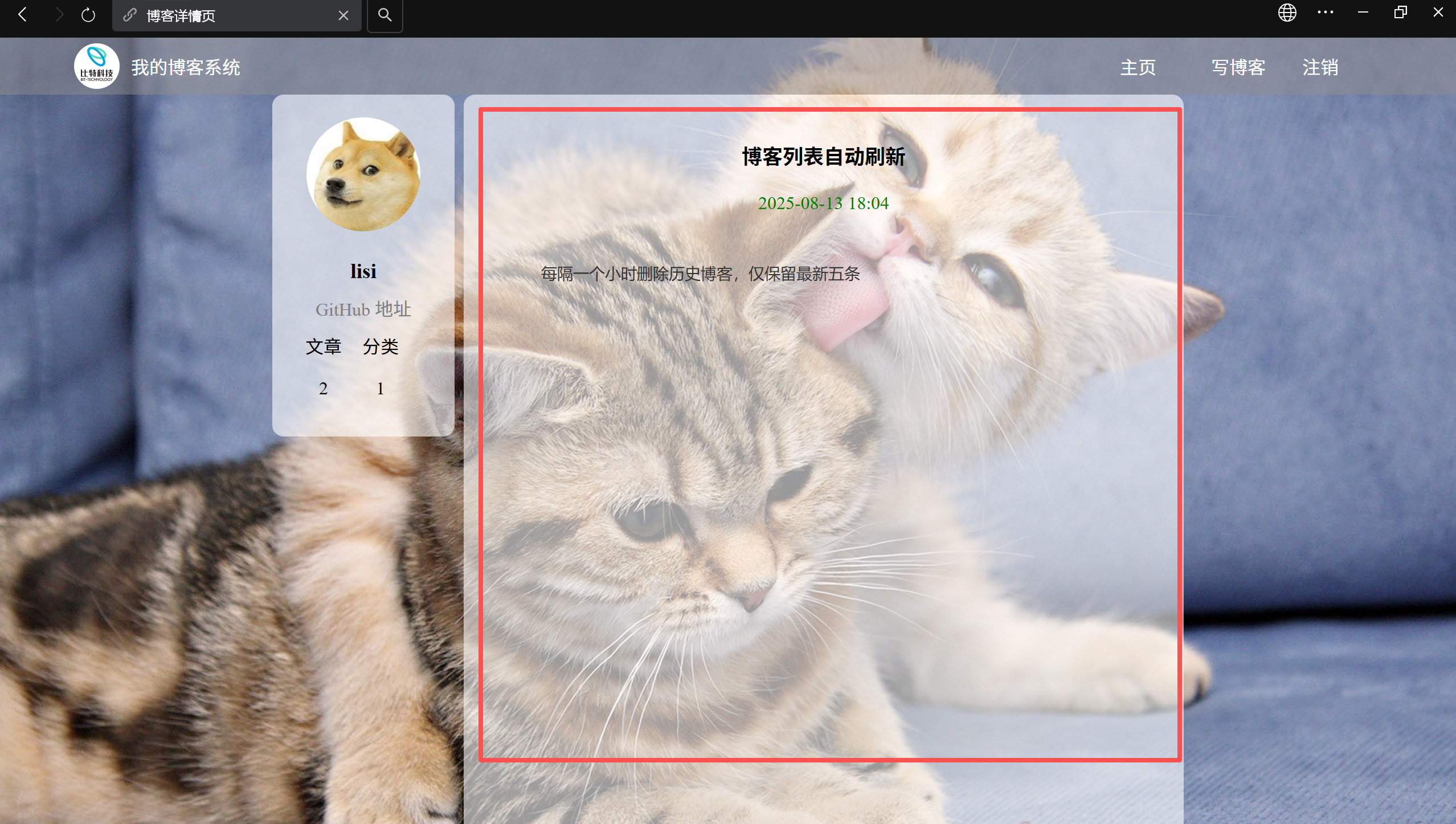The height and width of the screenshot is (824, 1456).
Task: Go to 主页 in navigation
Action: [x=1138, y=67]
